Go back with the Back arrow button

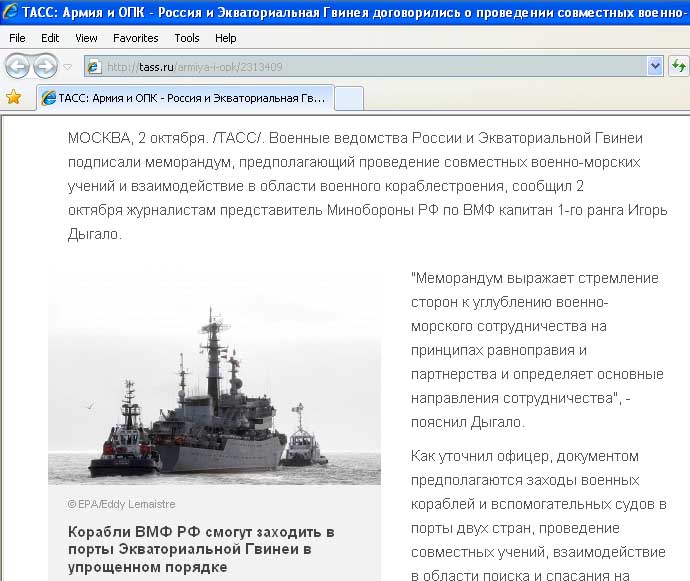tap(17, 66)
